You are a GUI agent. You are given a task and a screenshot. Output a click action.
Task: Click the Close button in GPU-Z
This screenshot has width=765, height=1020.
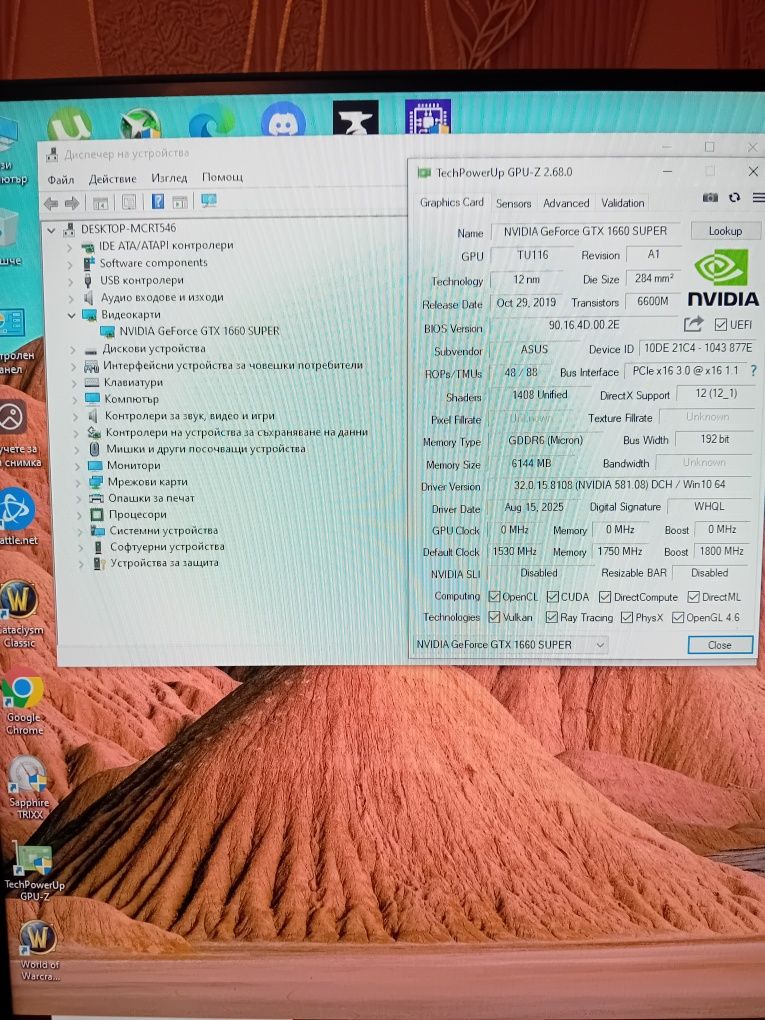pyautogui.click(x=719, y=645)
